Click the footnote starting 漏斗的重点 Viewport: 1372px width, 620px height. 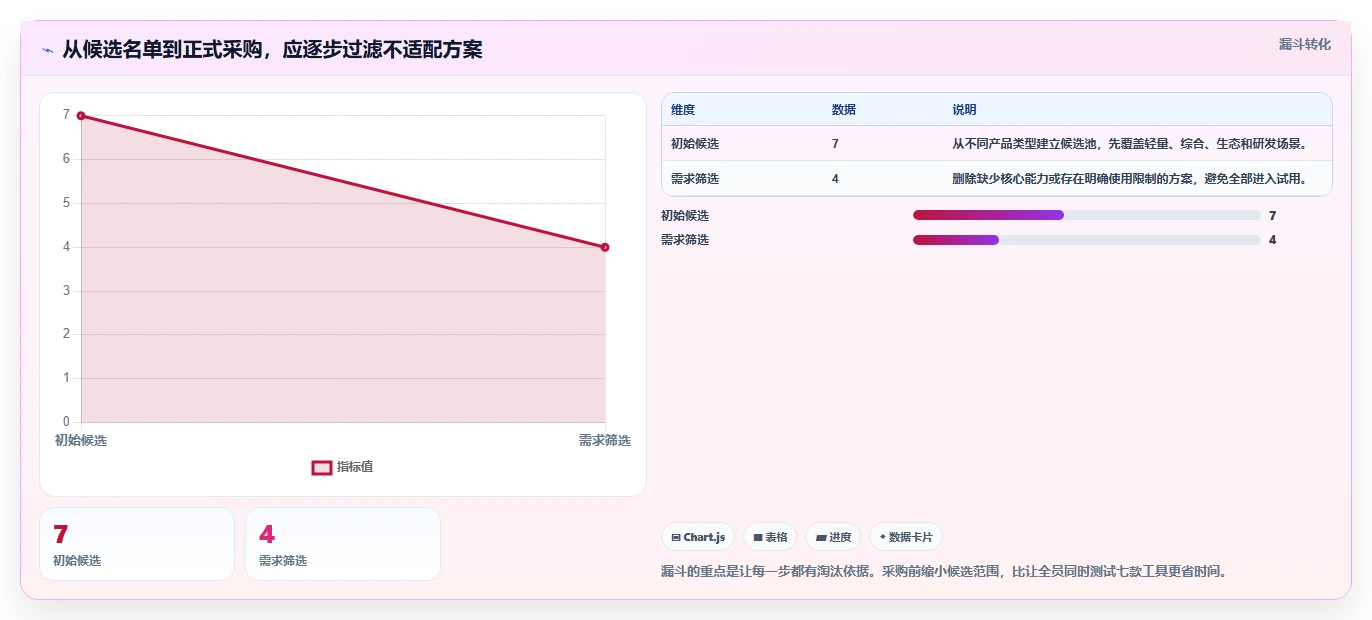click(943, 572)
